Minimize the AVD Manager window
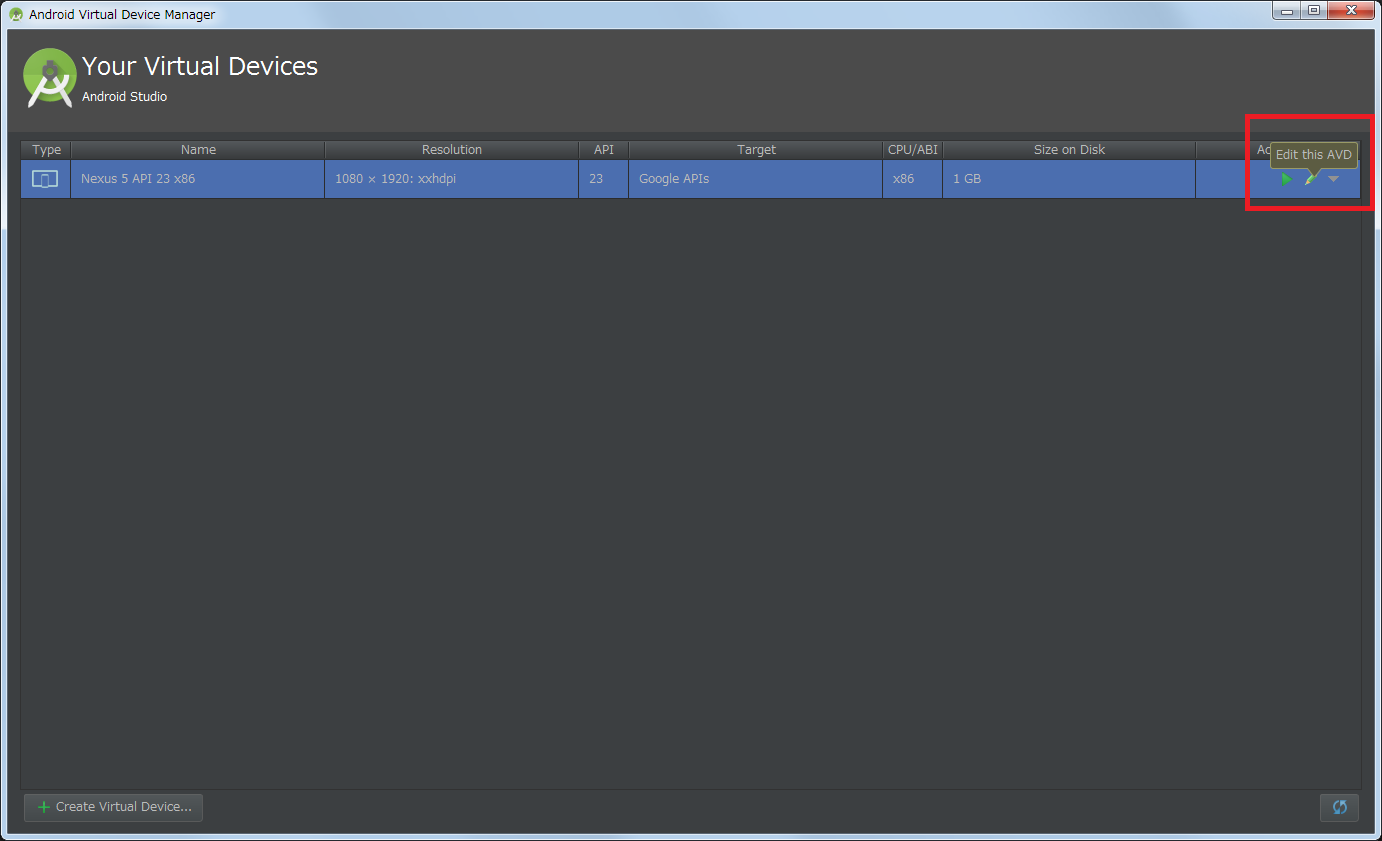This screenshot has height=841, width=1382. pyautogui.click(x=1286, y=11)
